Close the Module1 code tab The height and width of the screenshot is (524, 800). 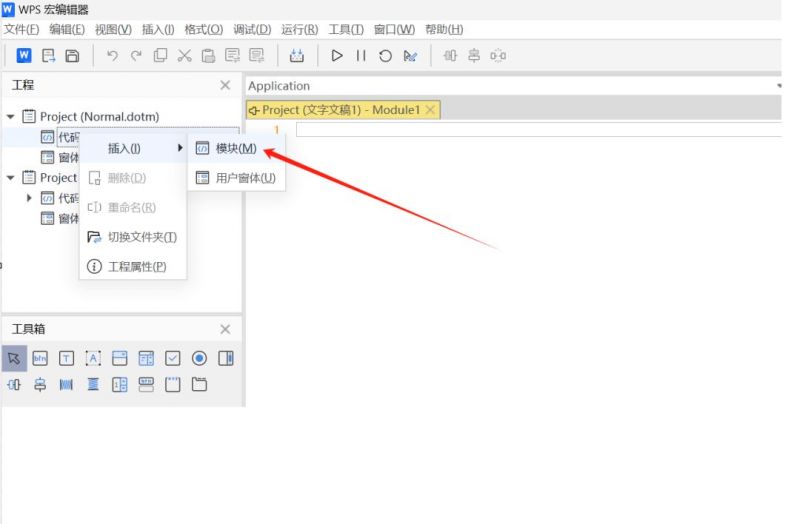tap(430, 110)
